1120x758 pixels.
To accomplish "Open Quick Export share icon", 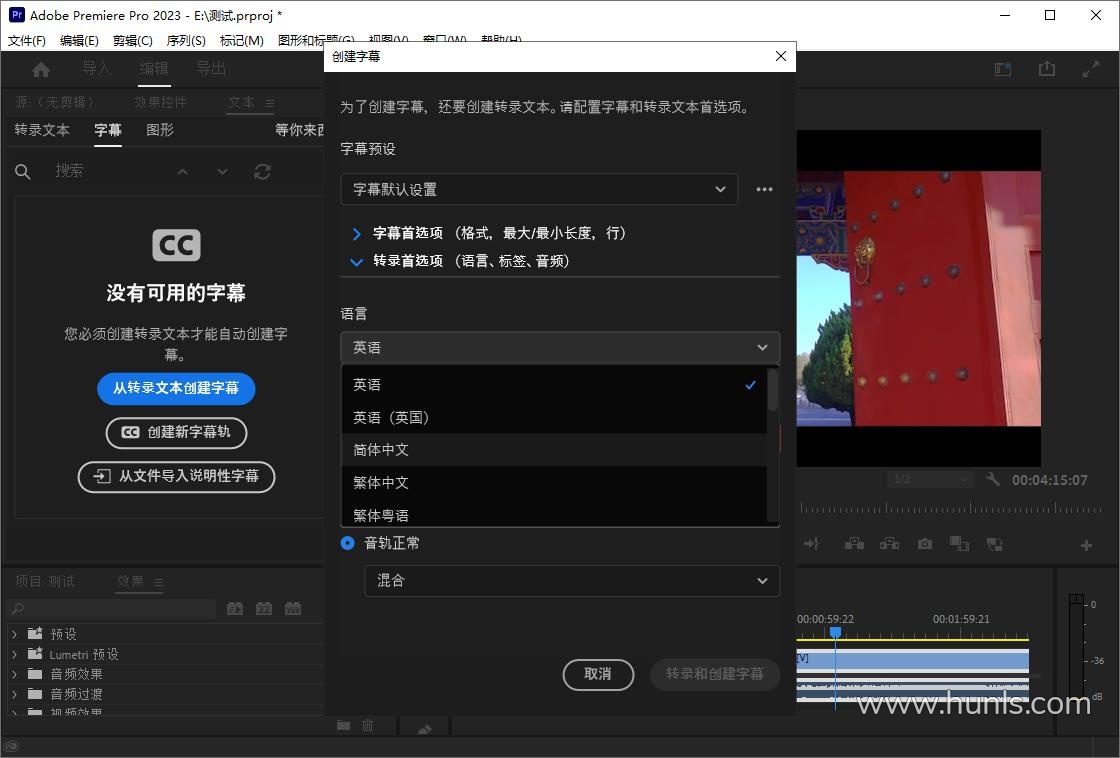I will click(x=1046, y=69).
